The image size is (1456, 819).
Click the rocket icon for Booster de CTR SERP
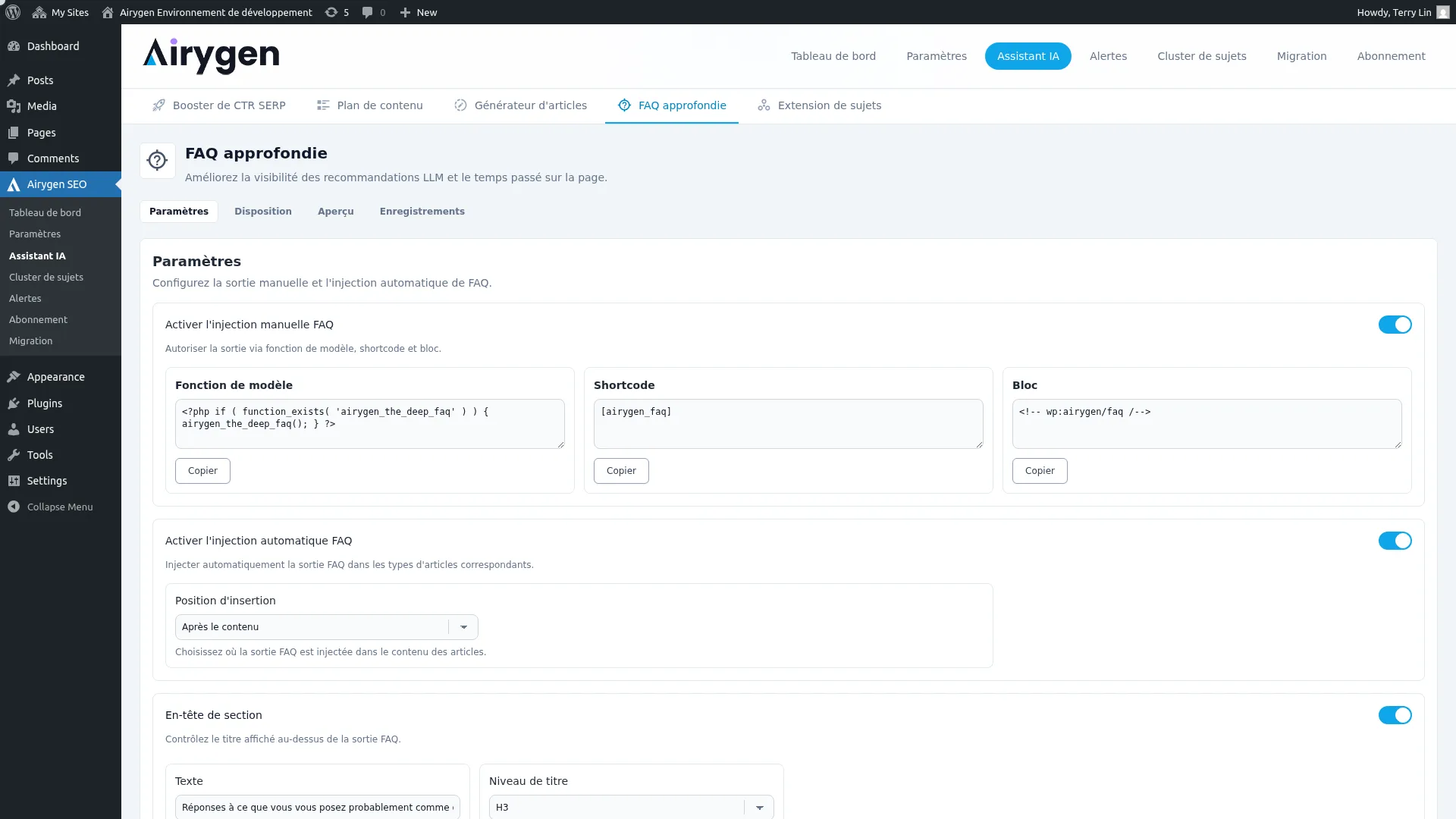click(x=158, y=105)
